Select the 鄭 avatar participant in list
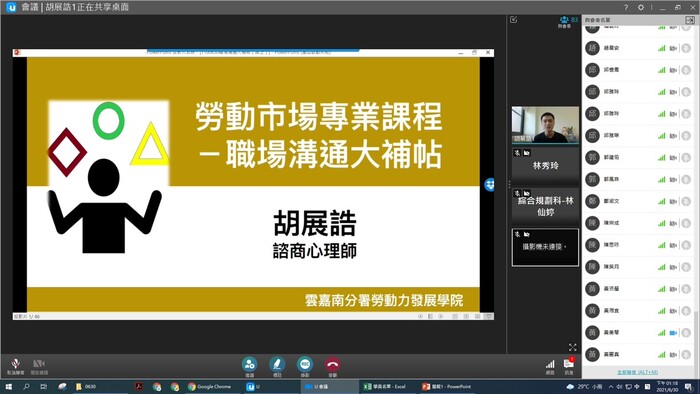The width and height of the screenshot is (700, 394). (x=638, y=201)
